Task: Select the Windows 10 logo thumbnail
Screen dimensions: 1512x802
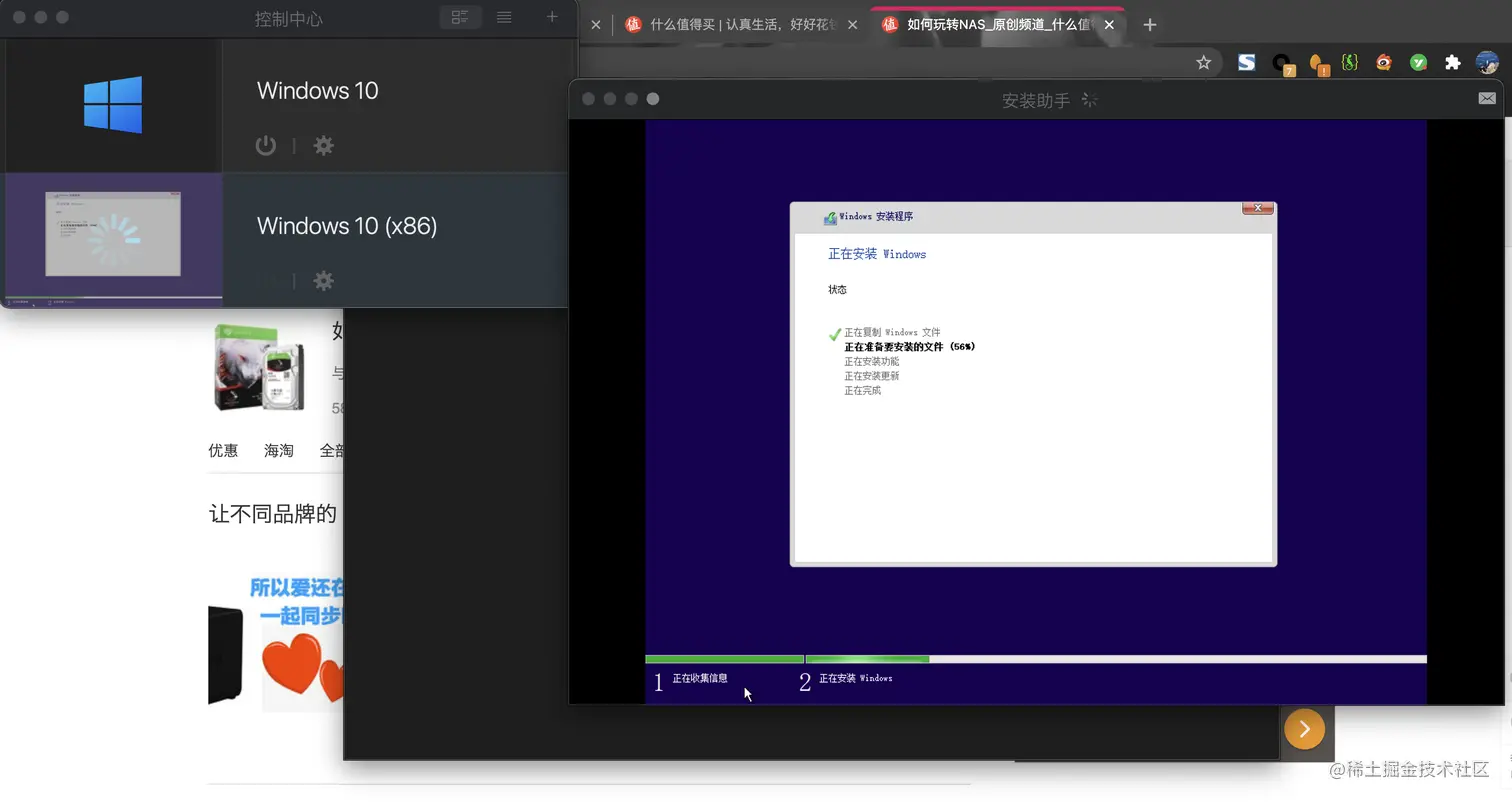Action: 112,105
